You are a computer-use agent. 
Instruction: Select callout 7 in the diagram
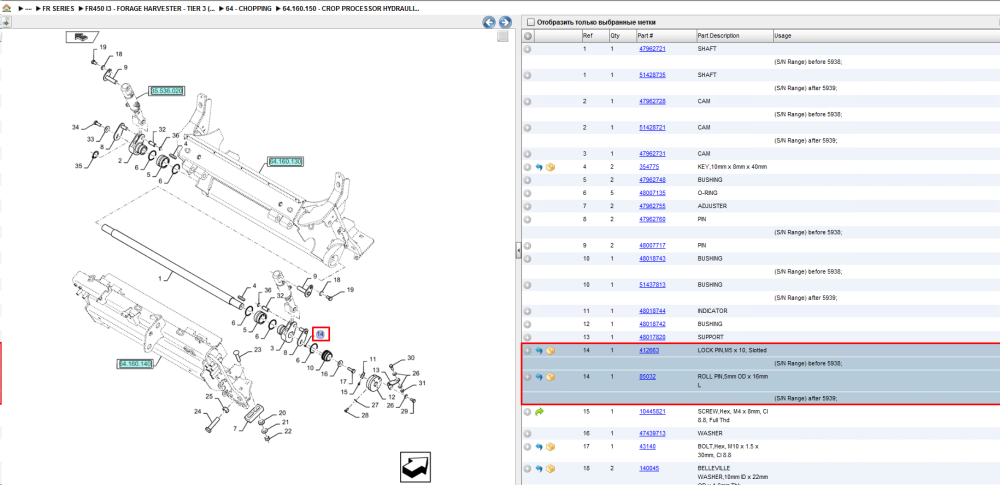[x=237, y=429]
